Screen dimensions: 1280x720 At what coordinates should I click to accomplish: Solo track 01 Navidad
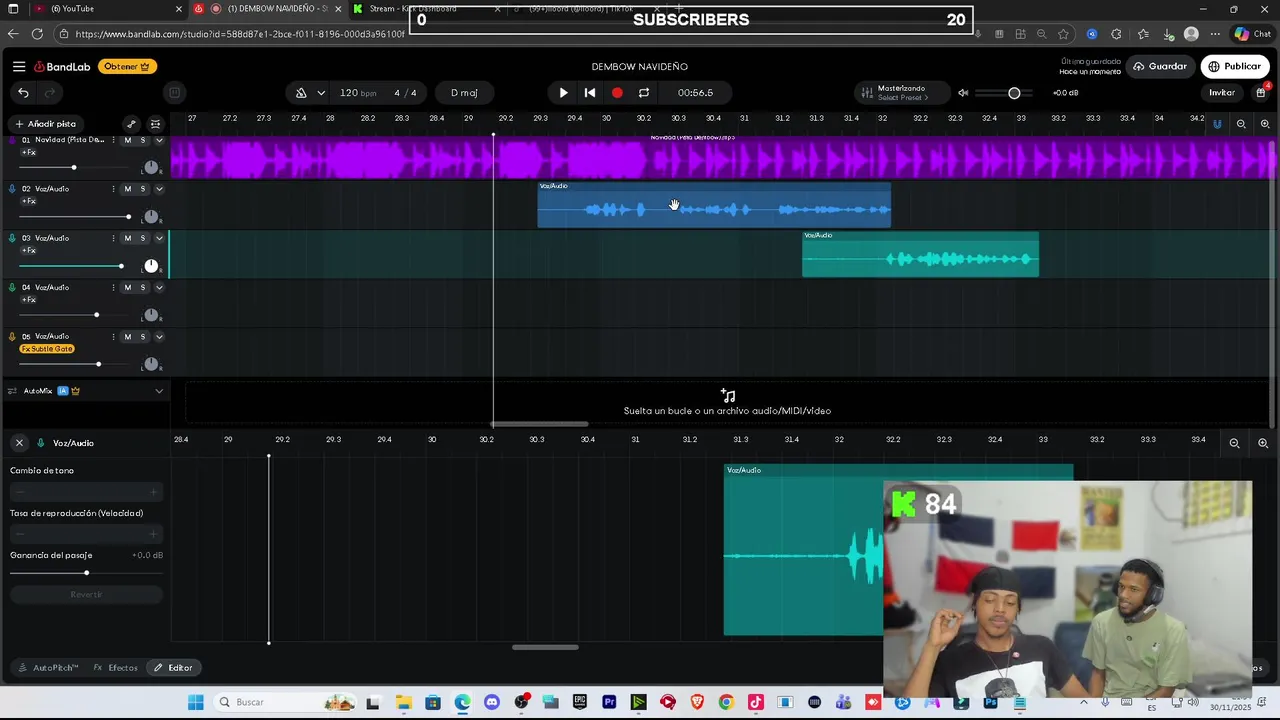click(x=143, y=140)
